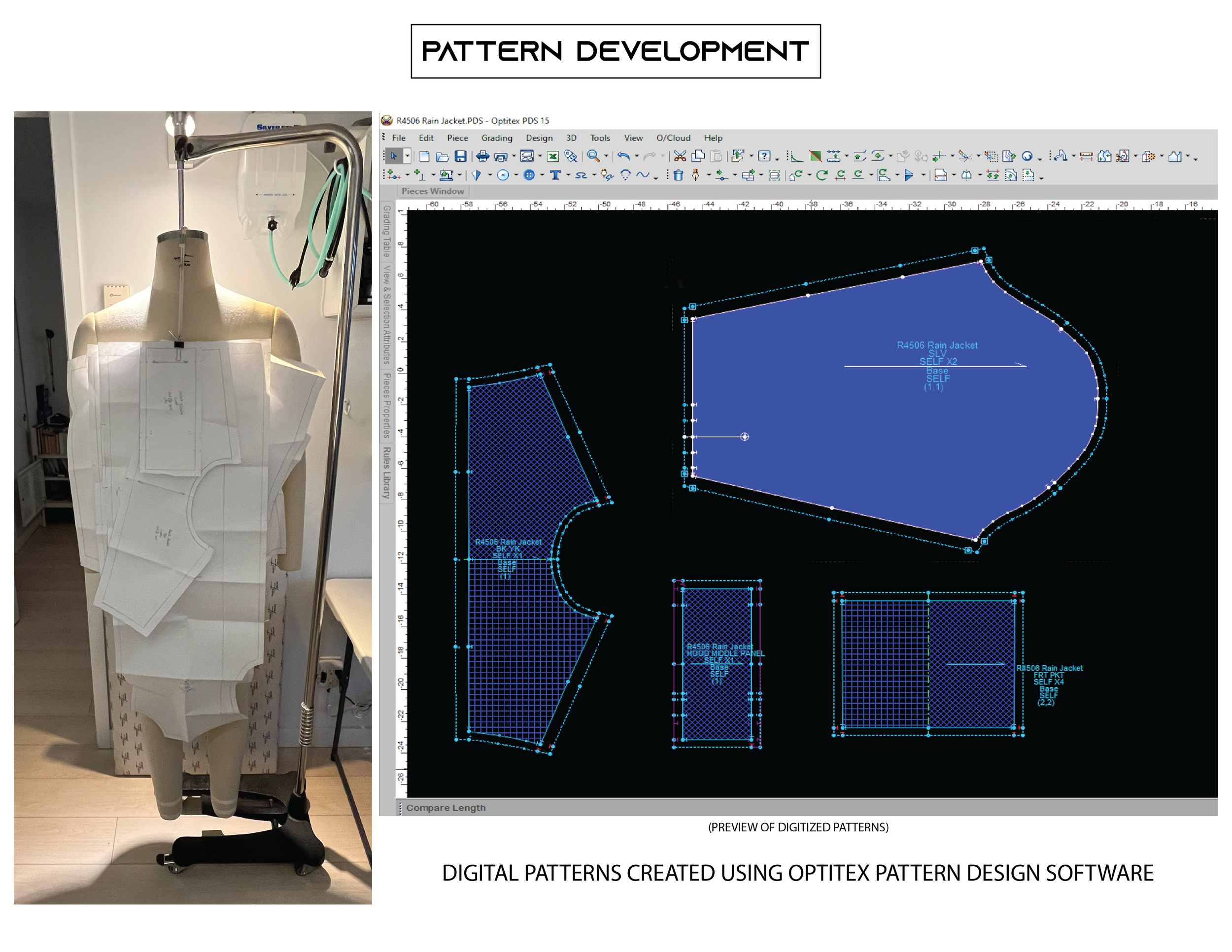Open dropdown arrow next to Zoom tool
The image size is (1232, 952).
pyautogui.click(x=606, y=156)
